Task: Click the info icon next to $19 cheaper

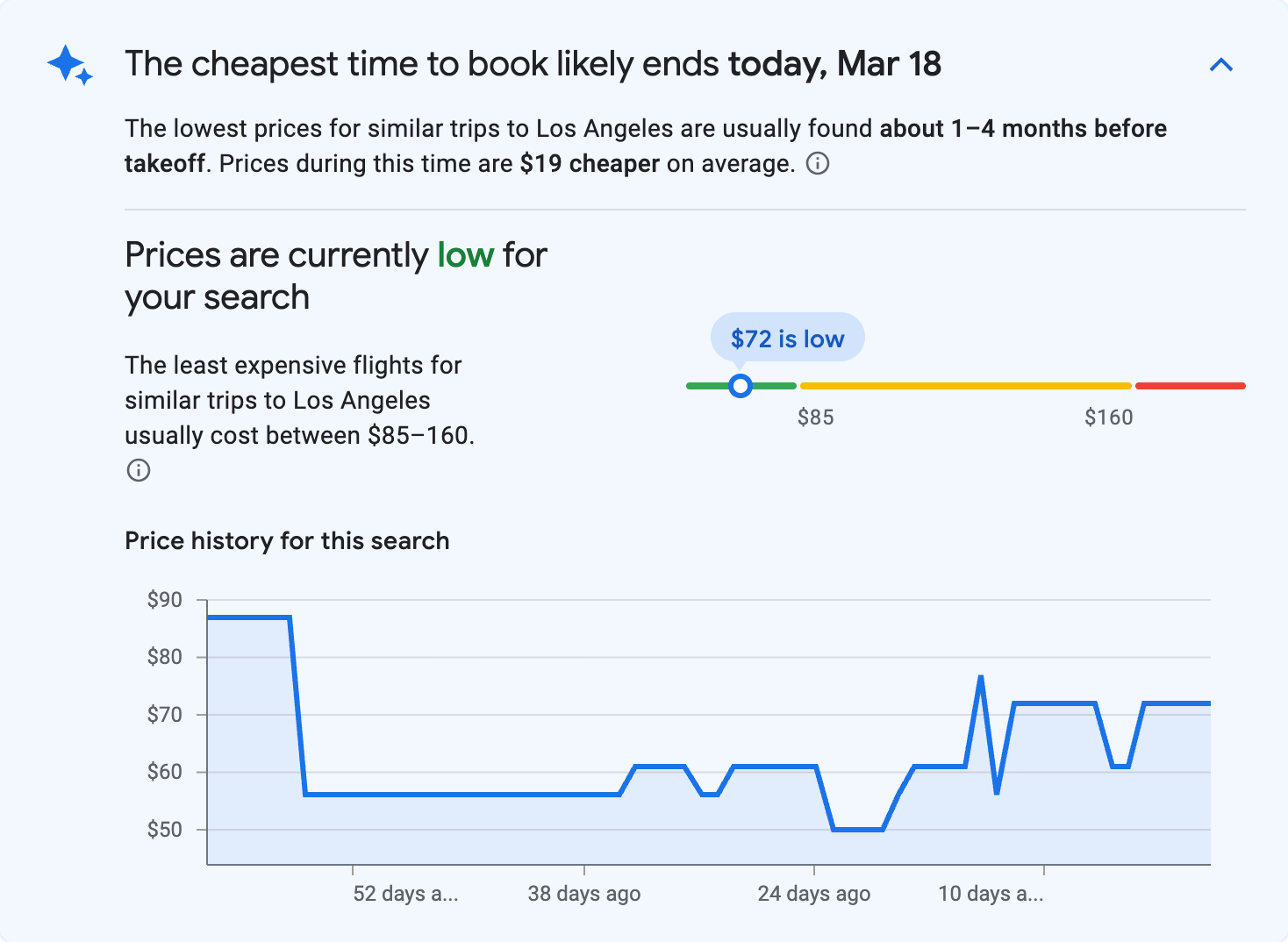Action: (817, 163)
